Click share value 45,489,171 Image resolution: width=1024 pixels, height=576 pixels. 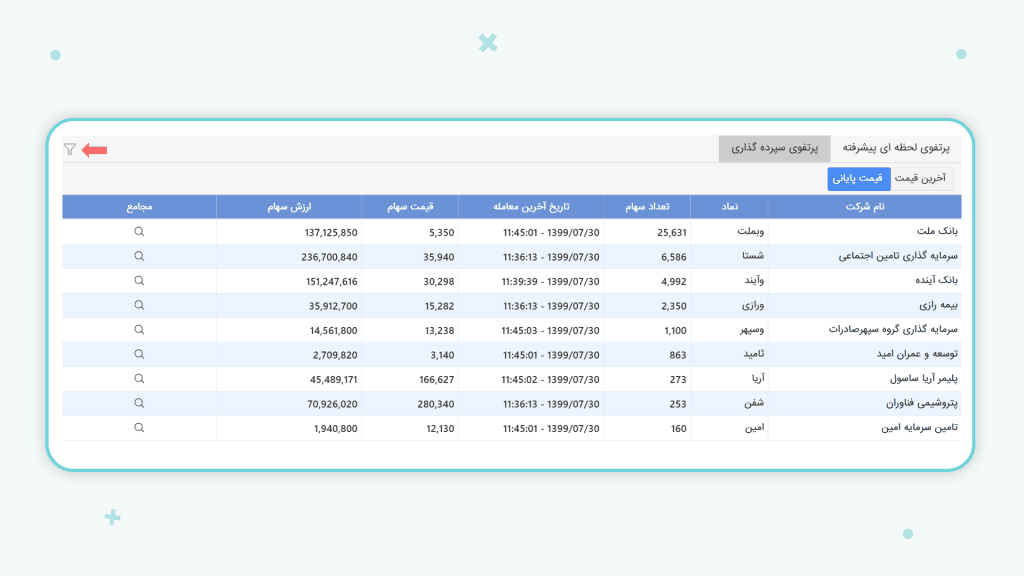click(x=334, y=379)
